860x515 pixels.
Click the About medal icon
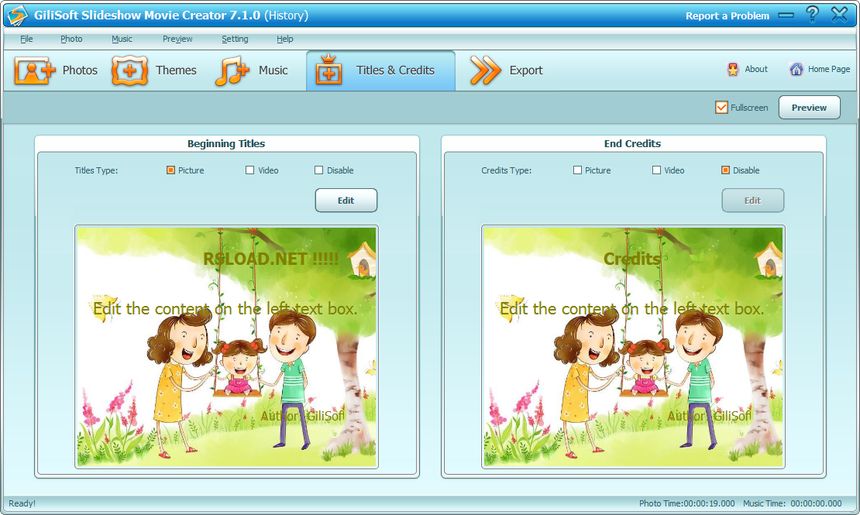click(x=733, y=69)
